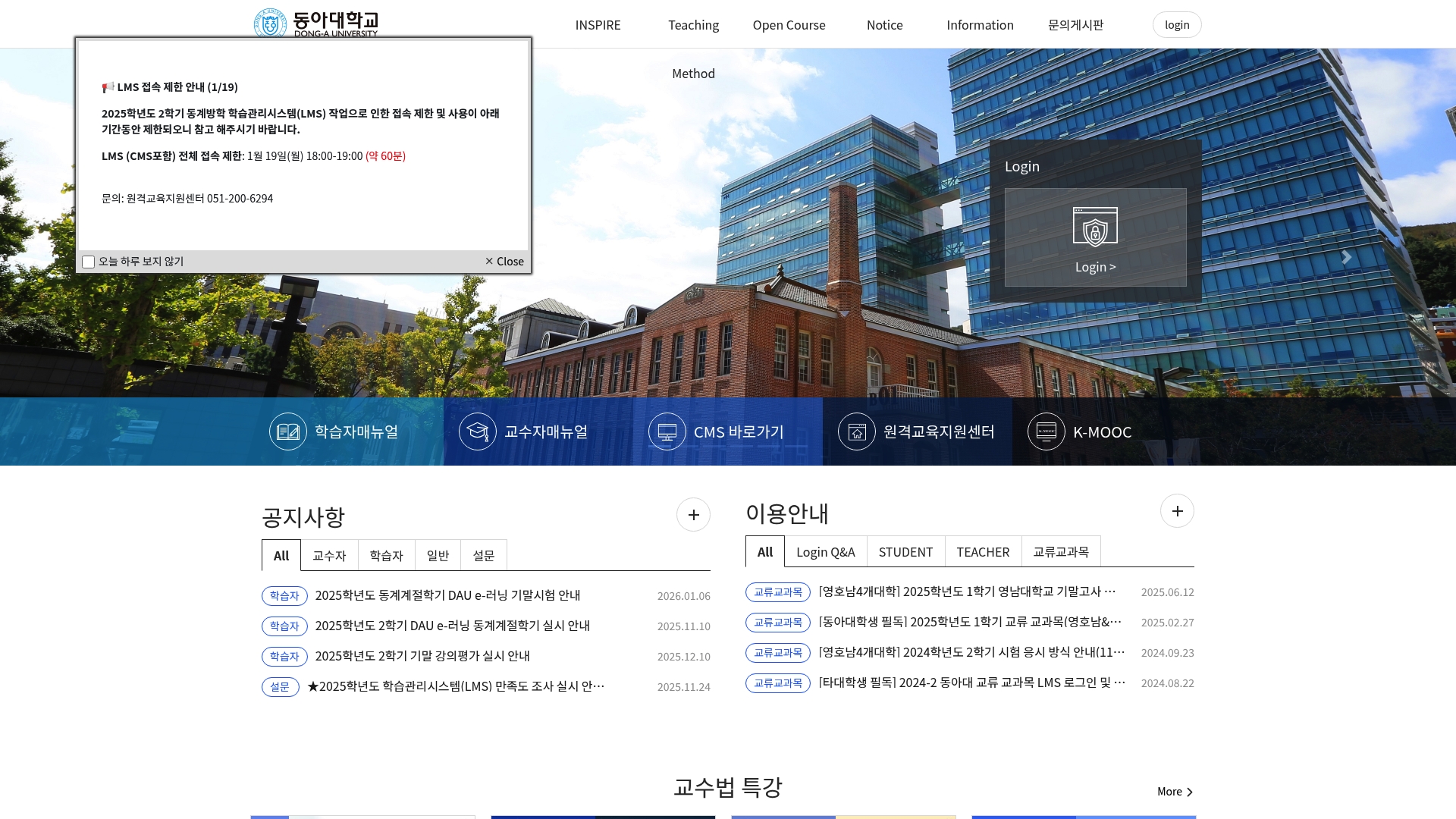This screenshot has height=819, width=1456.
Task: Open the Teaching menu
Action: coord(692,24)
